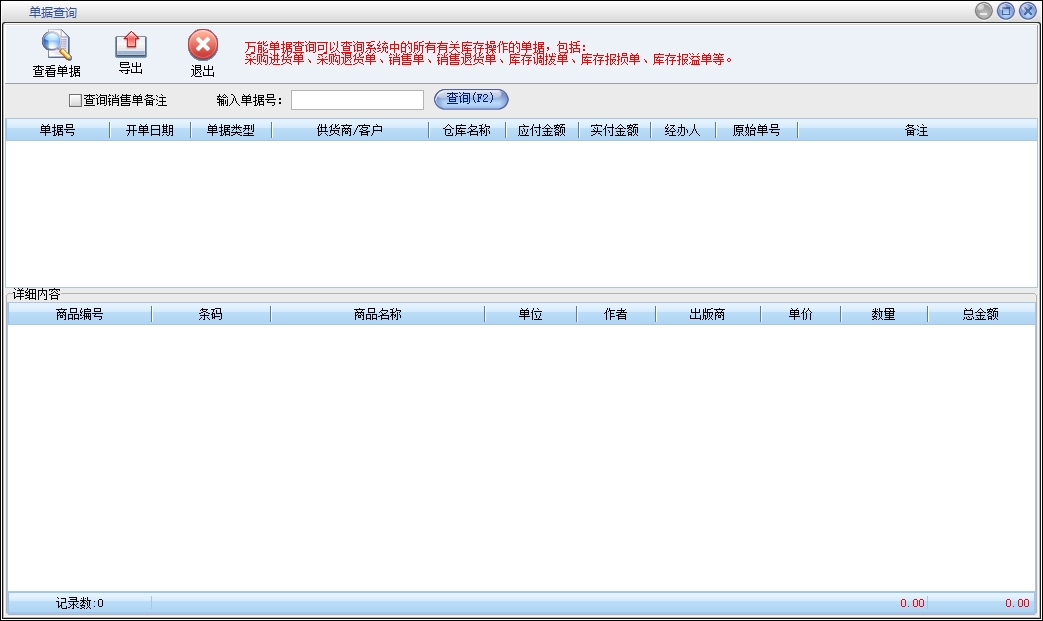Click the 总金额 column header
This screenshot has height=621, width=1043.
980,315
